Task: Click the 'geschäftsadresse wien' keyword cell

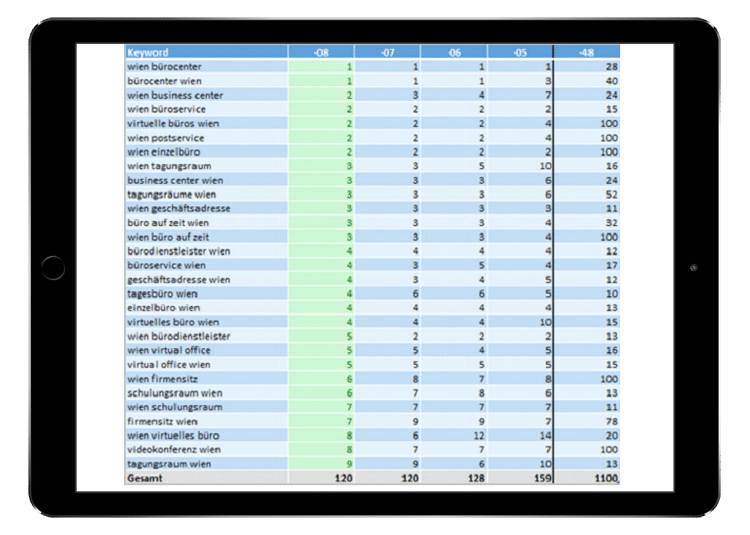Action: 205,280
